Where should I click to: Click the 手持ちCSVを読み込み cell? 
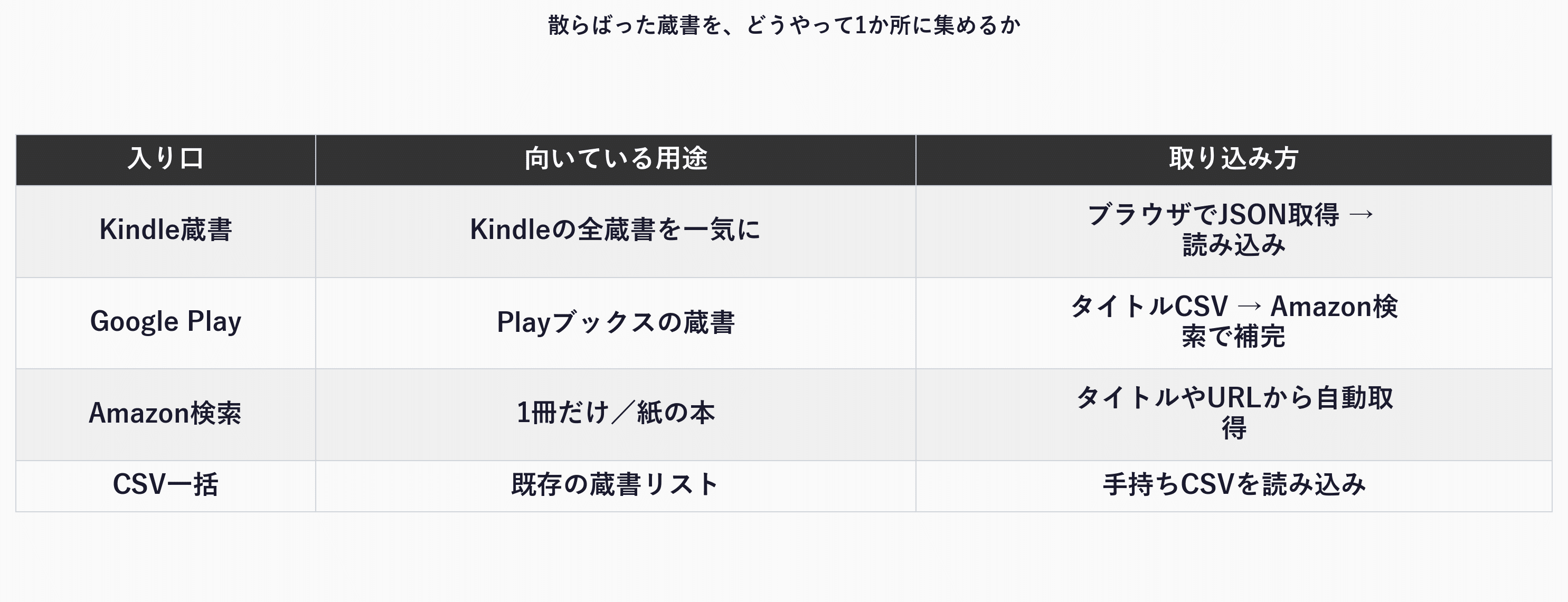point(1234,486)
